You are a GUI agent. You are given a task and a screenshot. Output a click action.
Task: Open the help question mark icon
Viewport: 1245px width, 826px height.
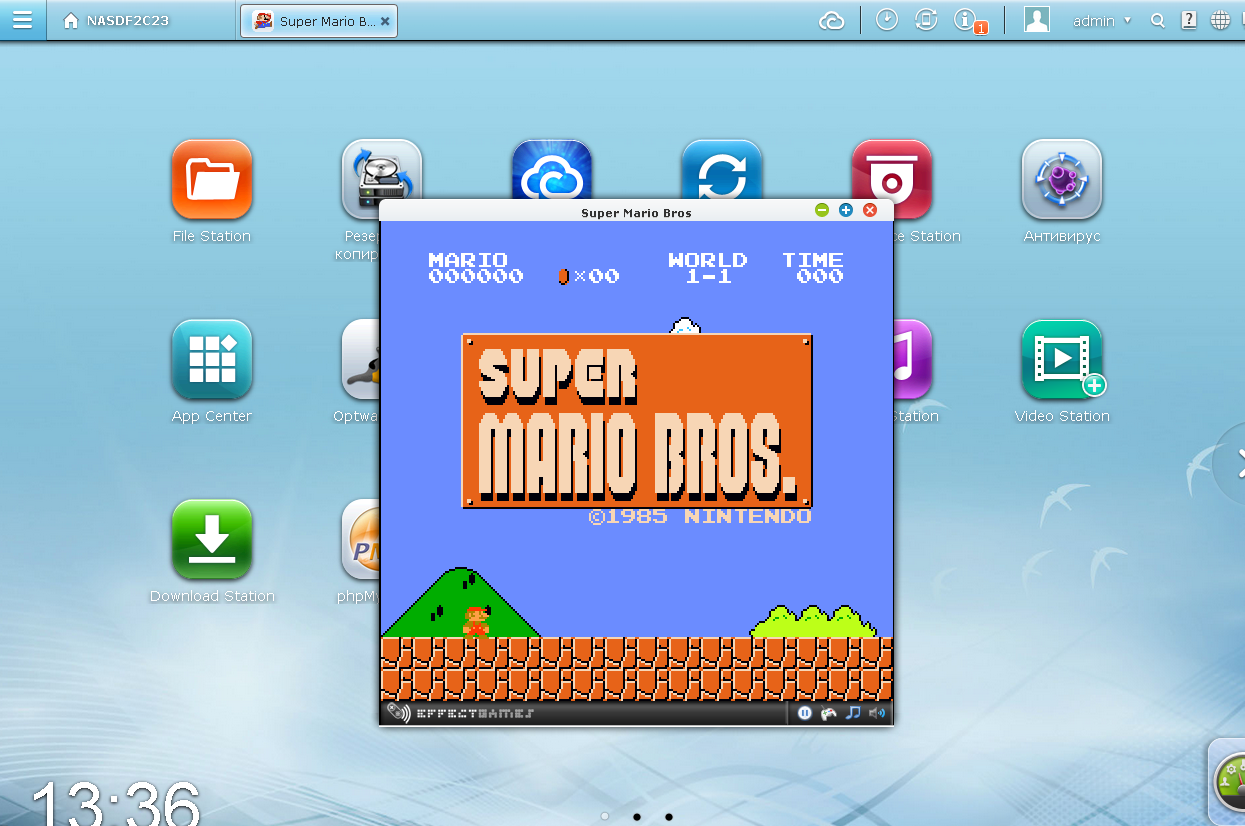coord(1189,20)
